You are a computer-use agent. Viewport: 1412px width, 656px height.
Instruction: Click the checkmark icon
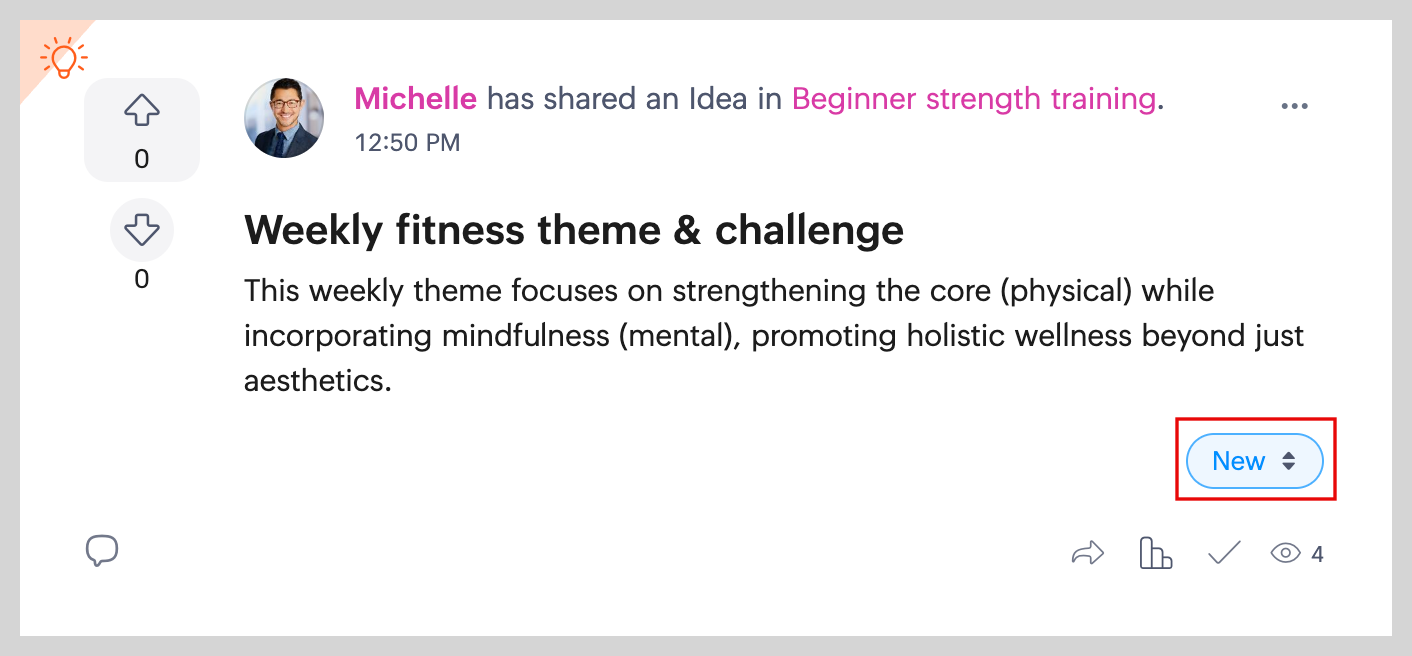(x=1224, y=553)
